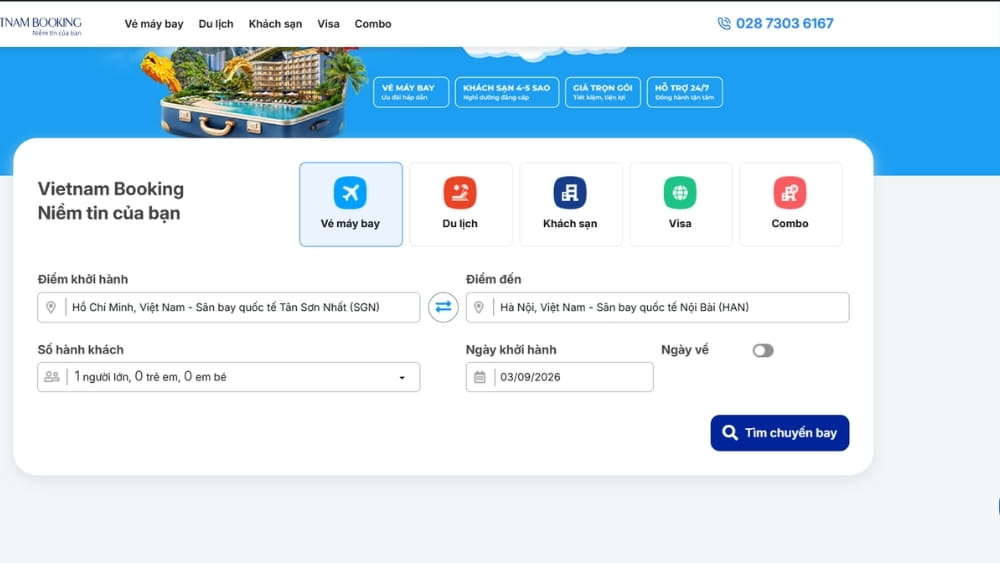Click the GIÁ TRỌN GÓI banner badge
The width and height of the screenshot is (1000, 563).
(x=603, y=92)
